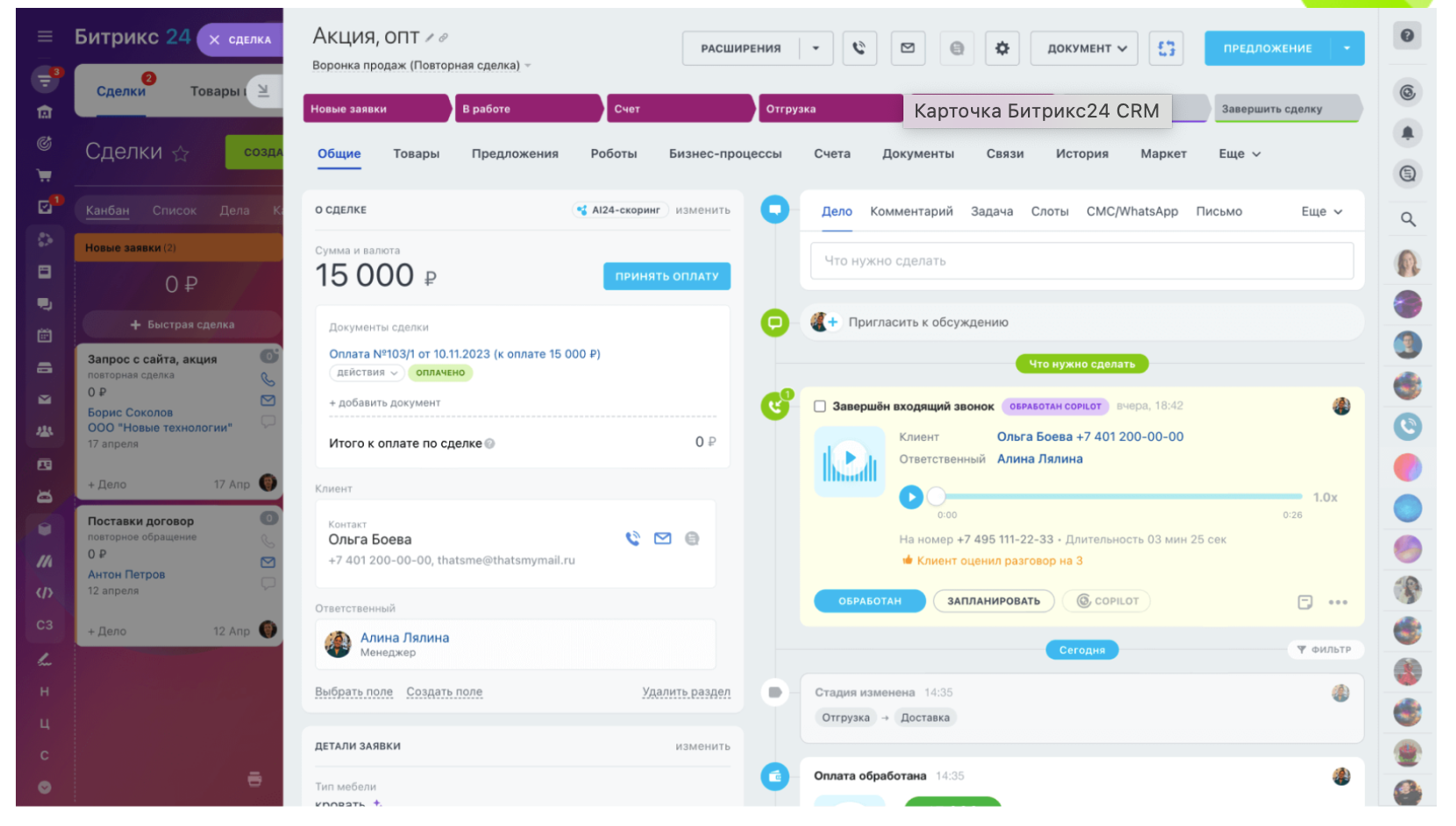Open notifications bell in right sidebar
The height and width of the screenshot is (826, 1456).
(1407, 133)
